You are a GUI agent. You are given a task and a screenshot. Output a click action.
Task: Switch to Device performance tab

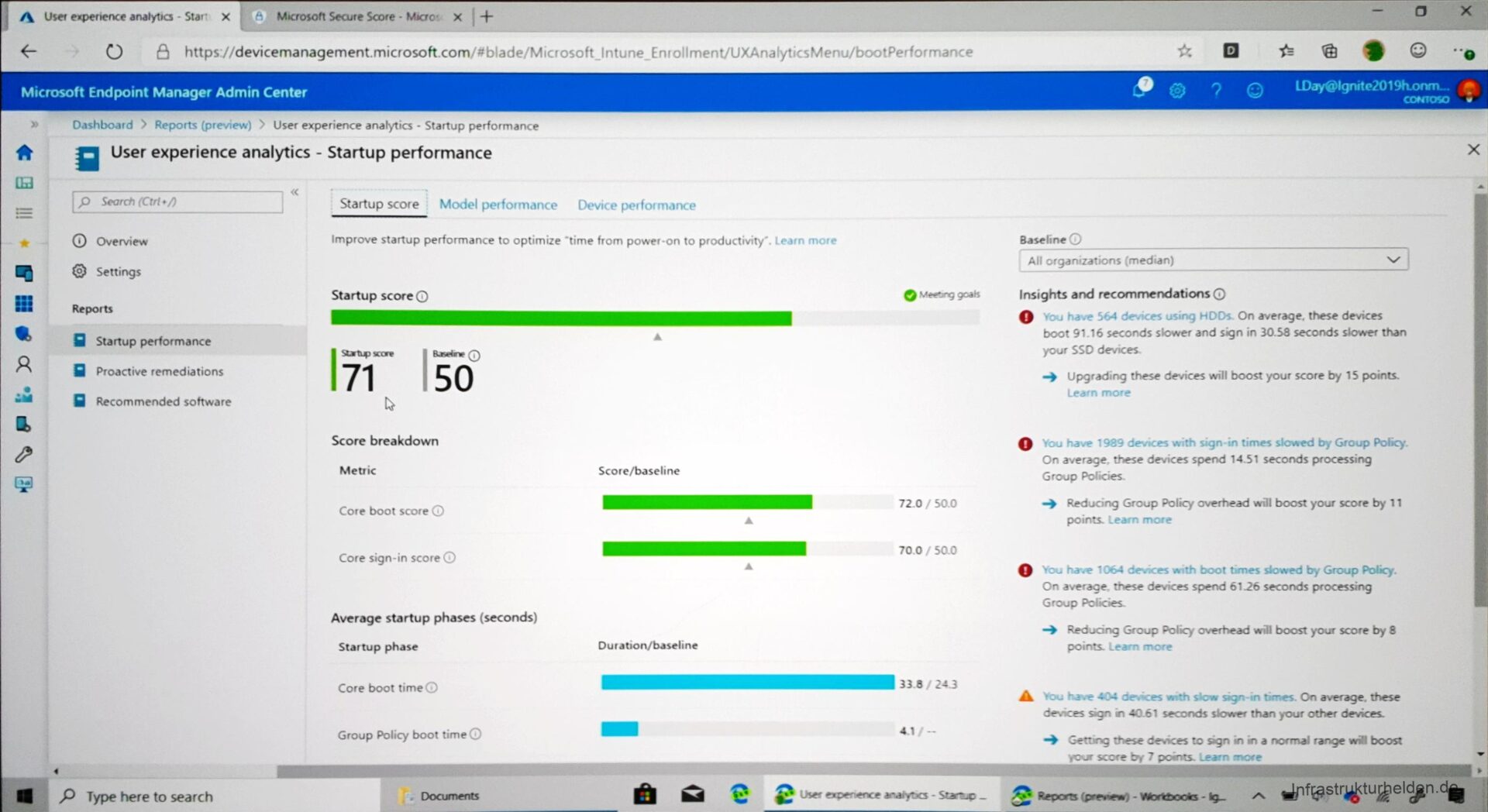[x=636, y=205]
